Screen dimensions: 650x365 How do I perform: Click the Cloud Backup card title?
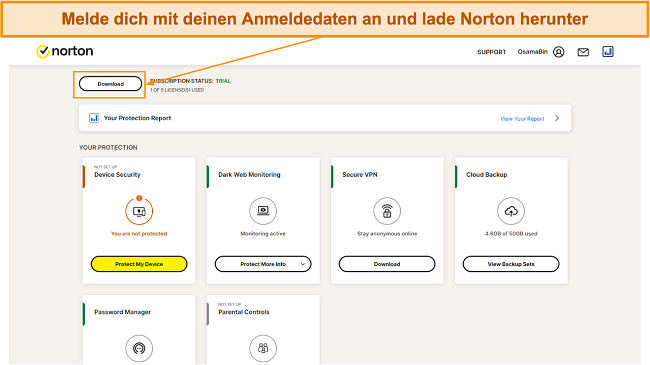(487, 175)
